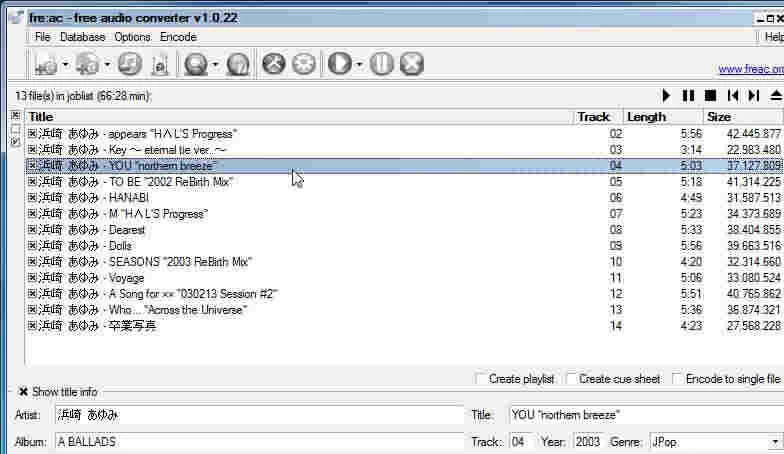Open encoder configuration gear icon
The image size is (784, 454).
303,64
